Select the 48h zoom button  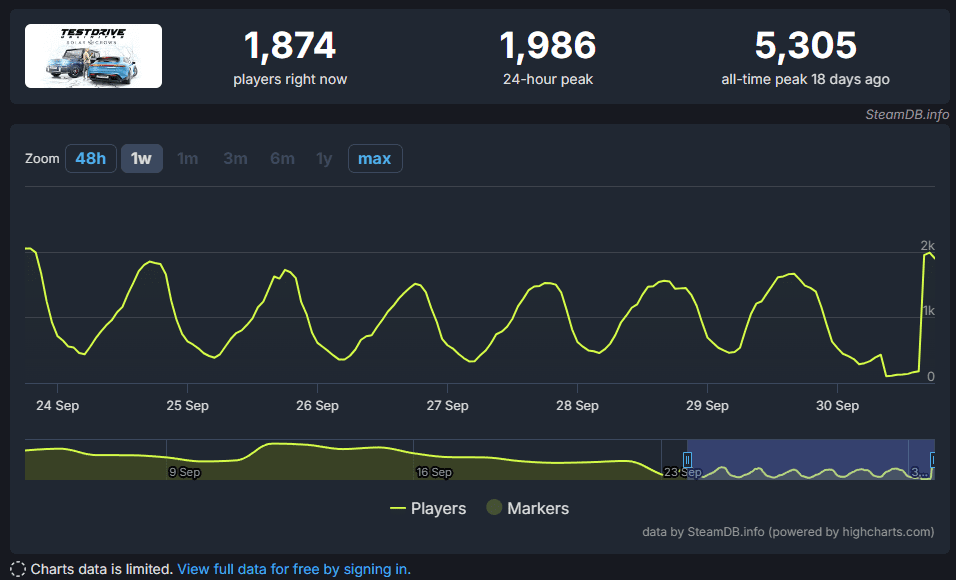click(x=91, y=159)
